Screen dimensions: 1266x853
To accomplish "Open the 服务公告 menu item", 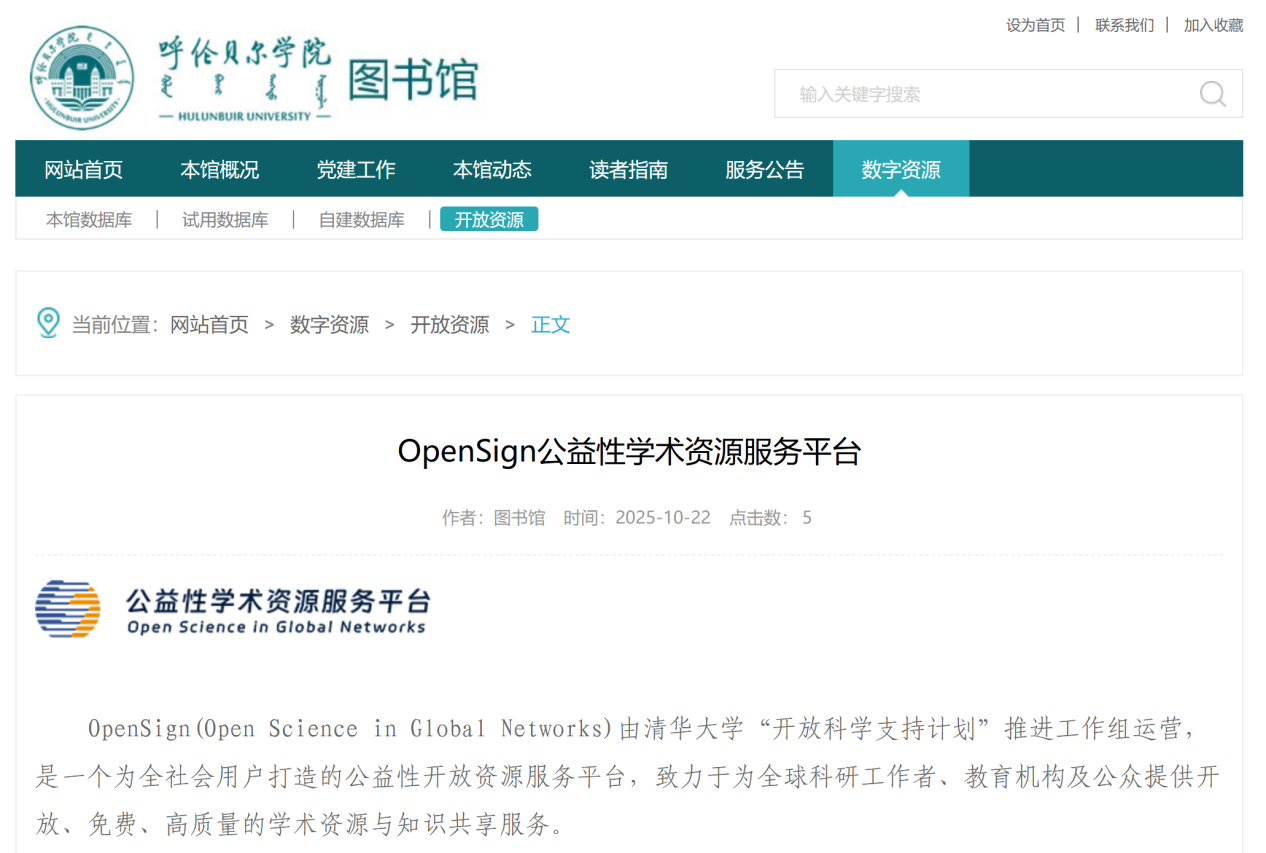I will [764, 169].
